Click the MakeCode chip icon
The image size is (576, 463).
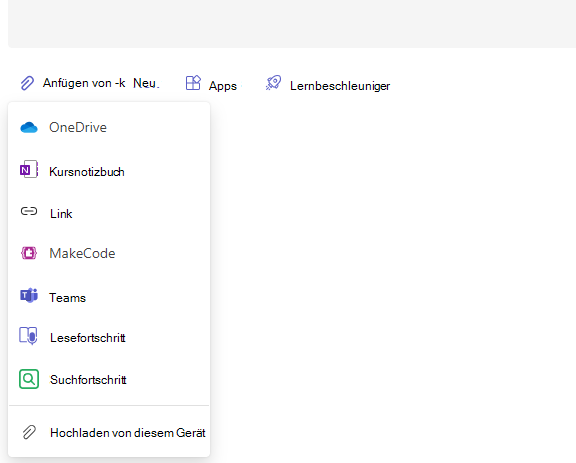coord(29,253)
